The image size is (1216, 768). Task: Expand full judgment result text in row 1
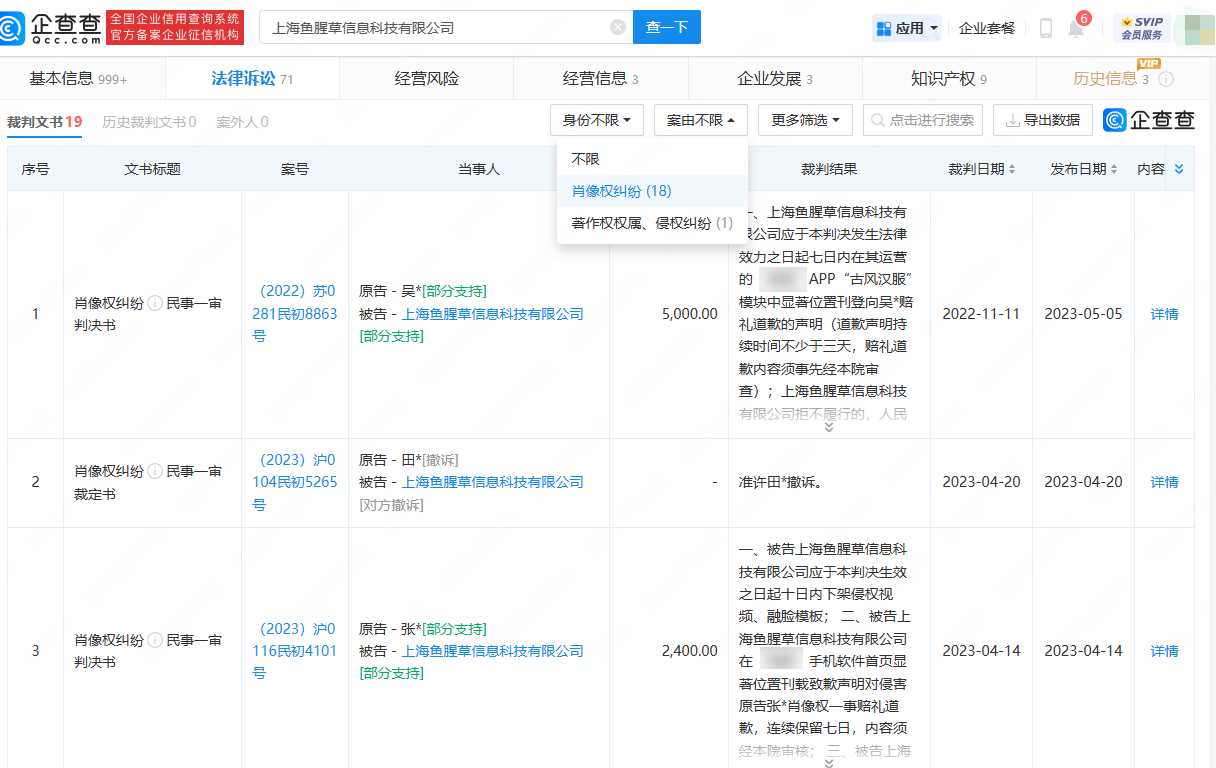(828, 427)
